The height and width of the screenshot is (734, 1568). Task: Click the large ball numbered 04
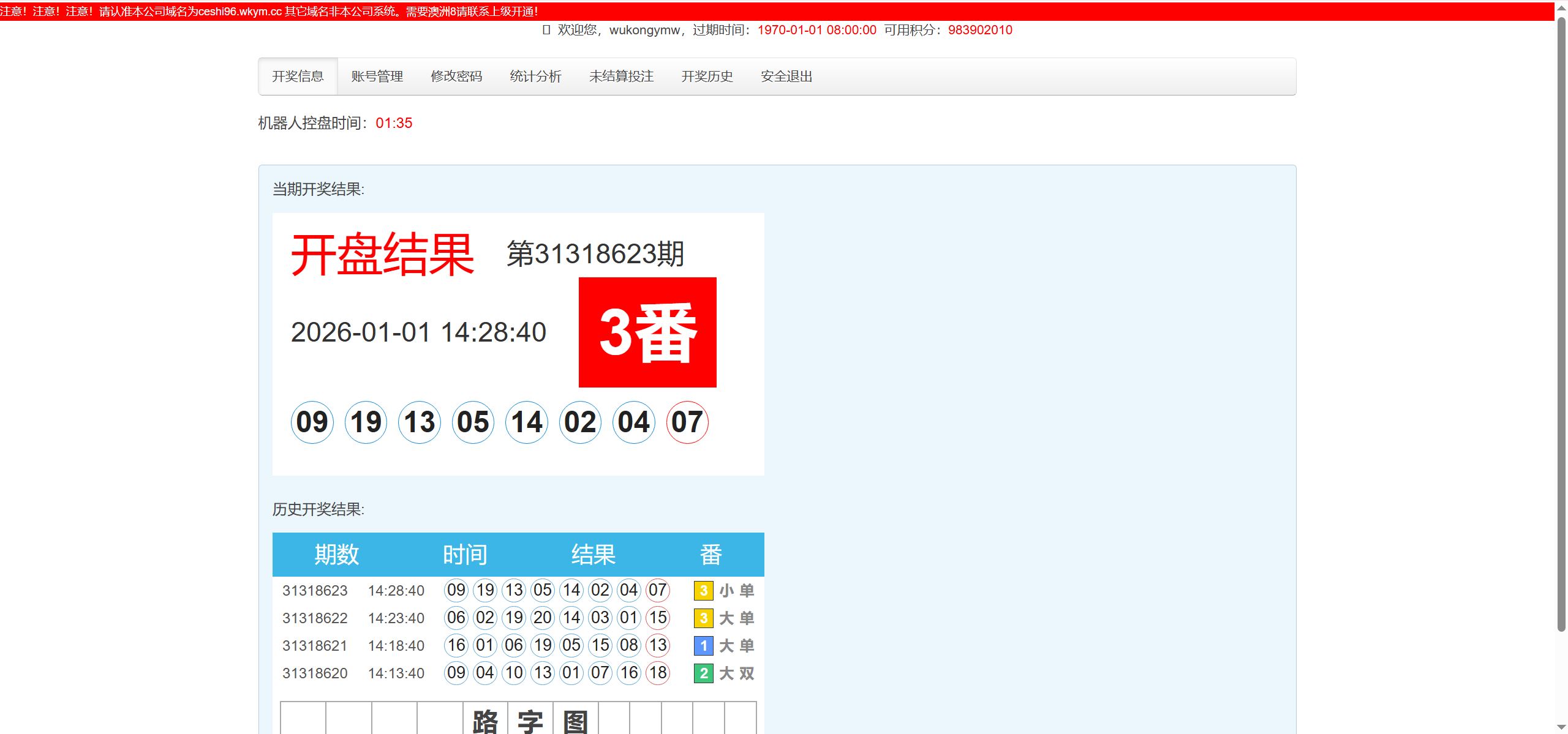pyautogui.click(x=634, y=422)
